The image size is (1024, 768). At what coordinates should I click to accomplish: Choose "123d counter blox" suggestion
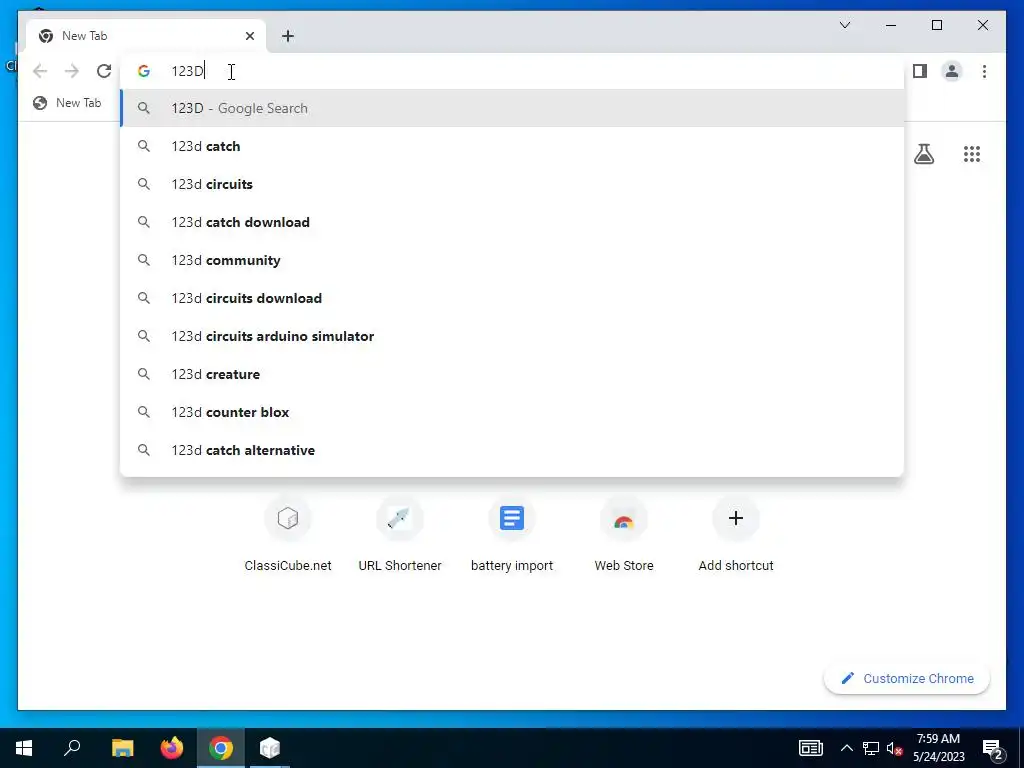[x=513, y=412]
